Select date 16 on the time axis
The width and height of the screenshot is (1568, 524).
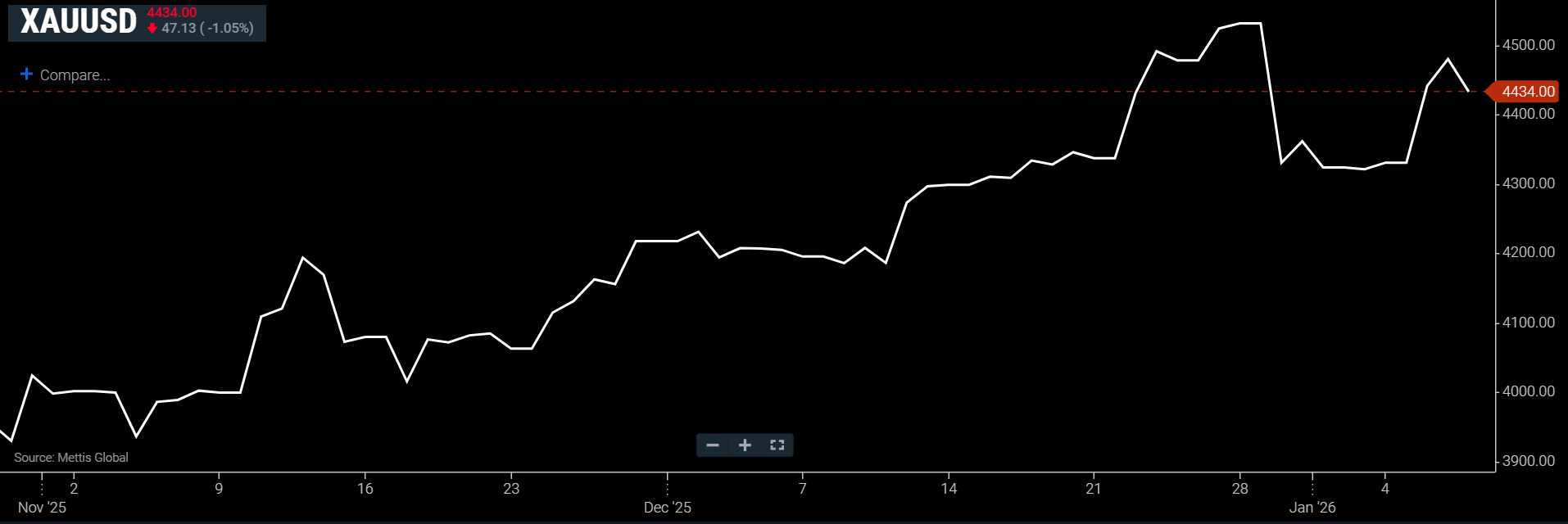(x=365, y=489)
